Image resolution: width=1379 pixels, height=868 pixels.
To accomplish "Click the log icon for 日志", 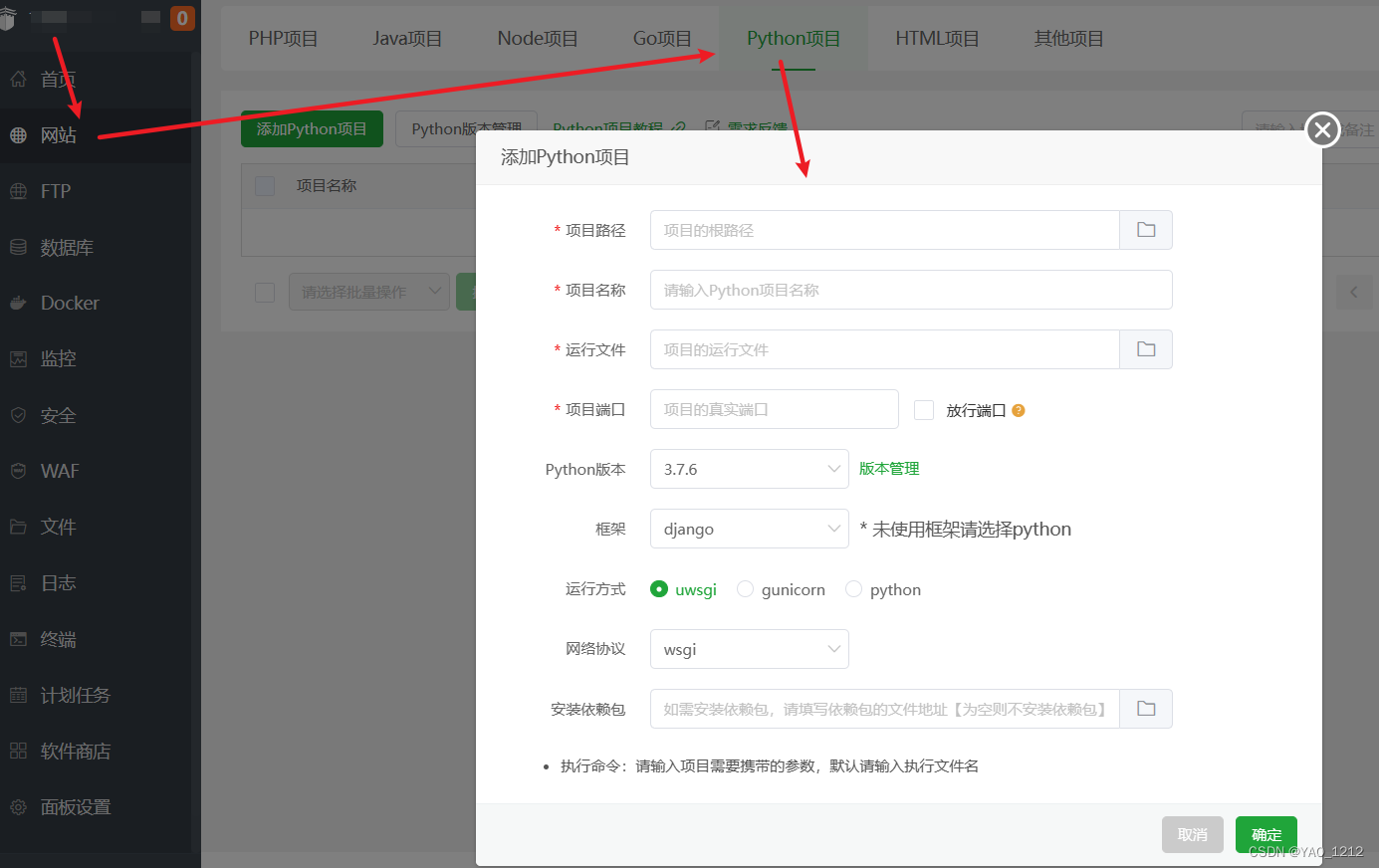I will coord(18,582).
